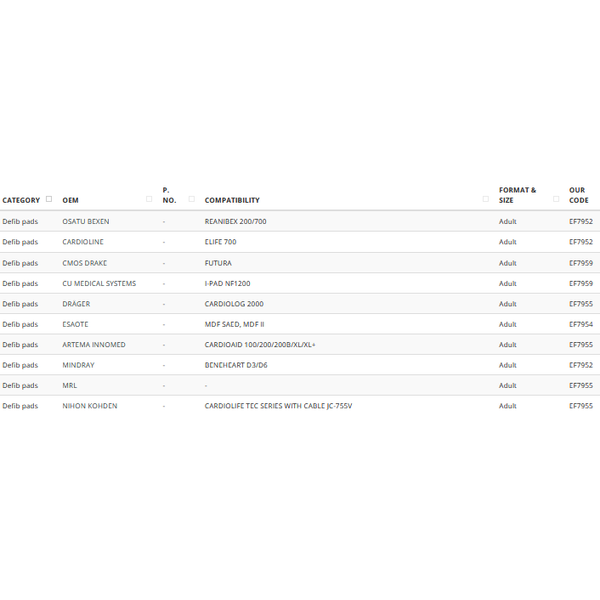Click the CARDIOLOG 2000 compatibility cell
The height and width of the screenshot is (600, 600).
click(234, 304)
